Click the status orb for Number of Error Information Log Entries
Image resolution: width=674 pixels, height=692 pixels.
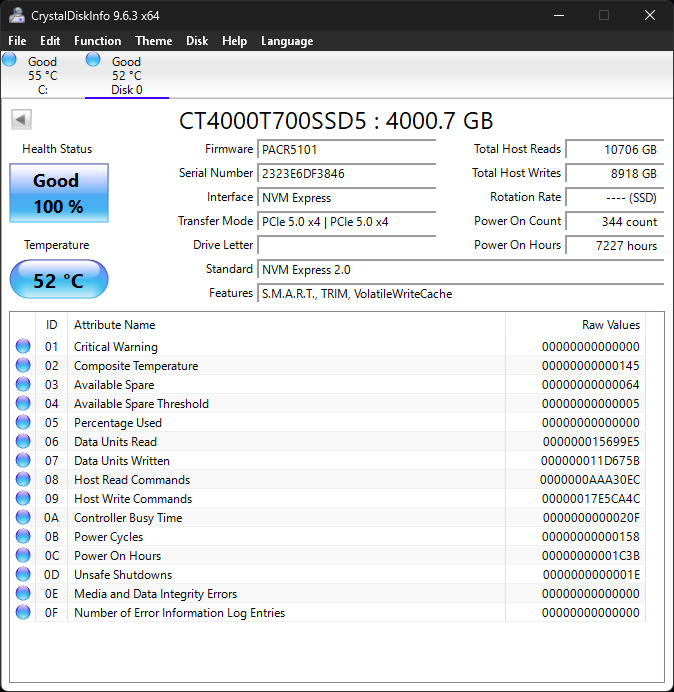click(23, 612)
